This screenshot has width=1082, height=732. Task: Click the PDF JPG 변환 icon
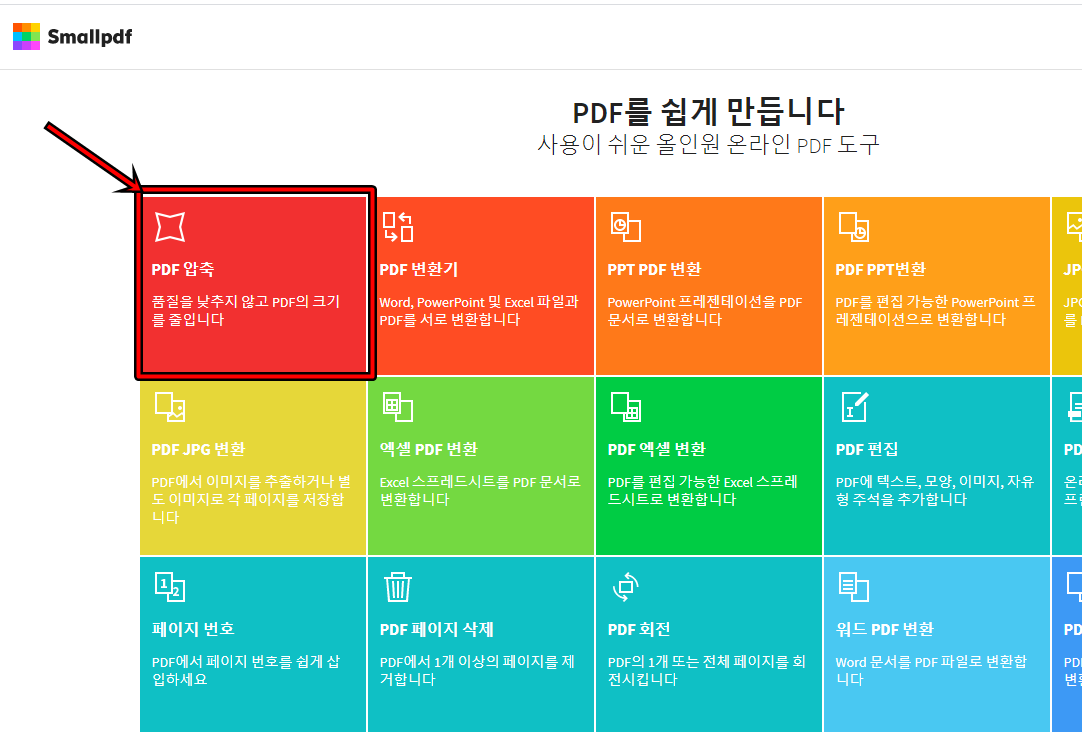click(170, 407)
